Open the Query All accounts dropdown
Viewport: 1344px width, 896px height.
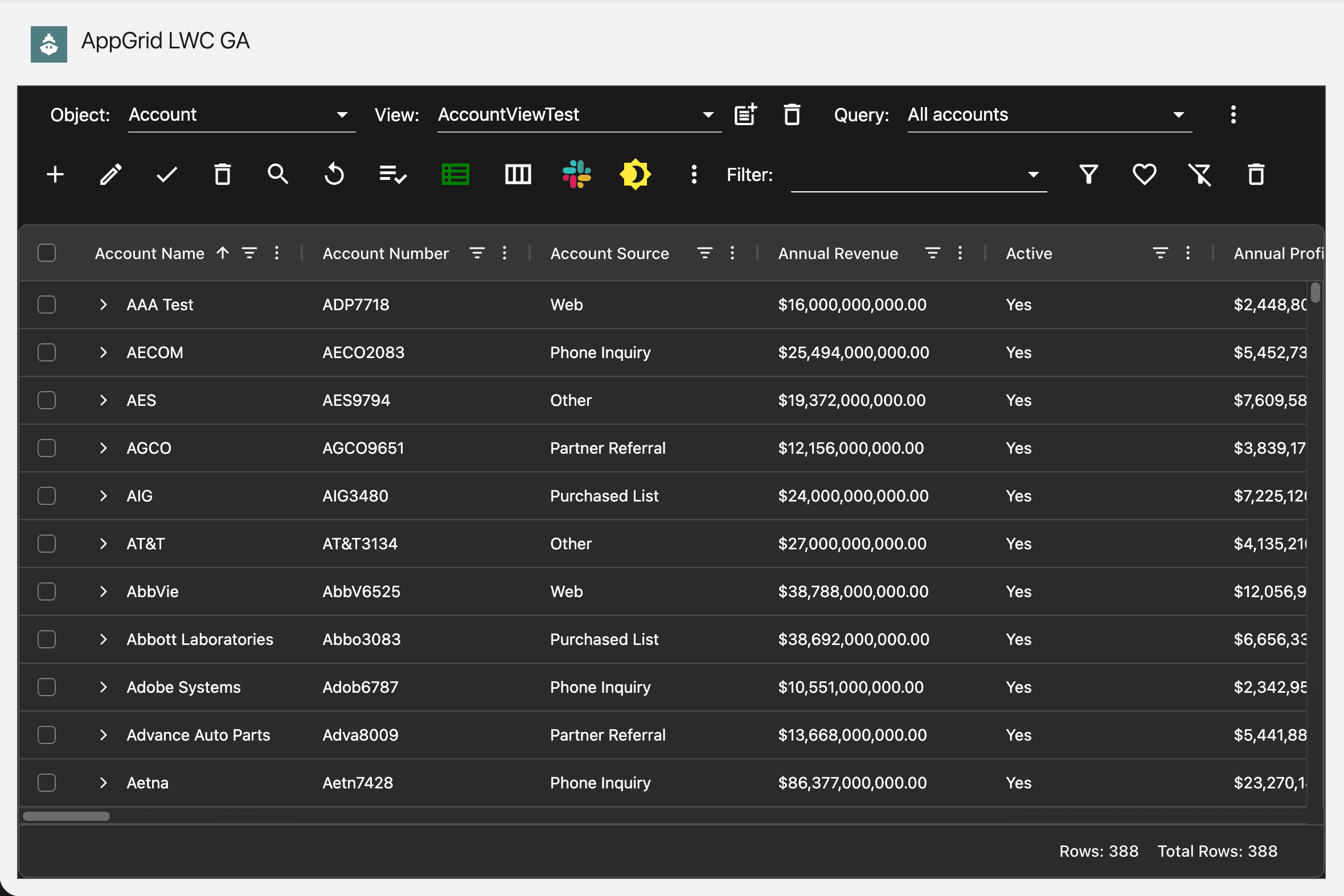(x=1048, y=115)
